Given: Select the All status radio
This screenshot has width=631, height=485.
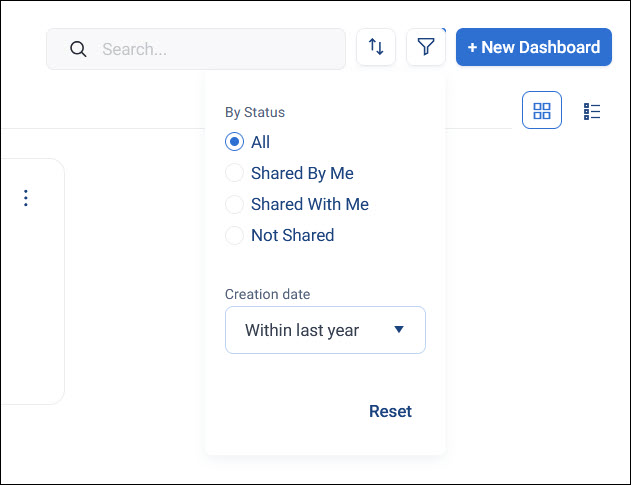Looking at the screenshot, I should (x=234, y=142).
